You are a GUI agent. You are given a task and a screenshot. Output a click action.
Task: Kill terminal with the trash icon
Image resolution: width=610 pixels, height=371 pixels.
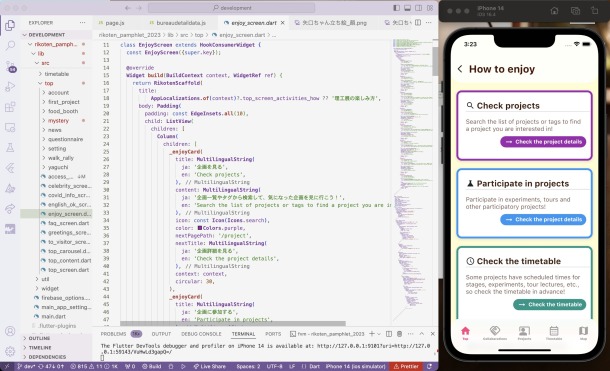[399, 334]
